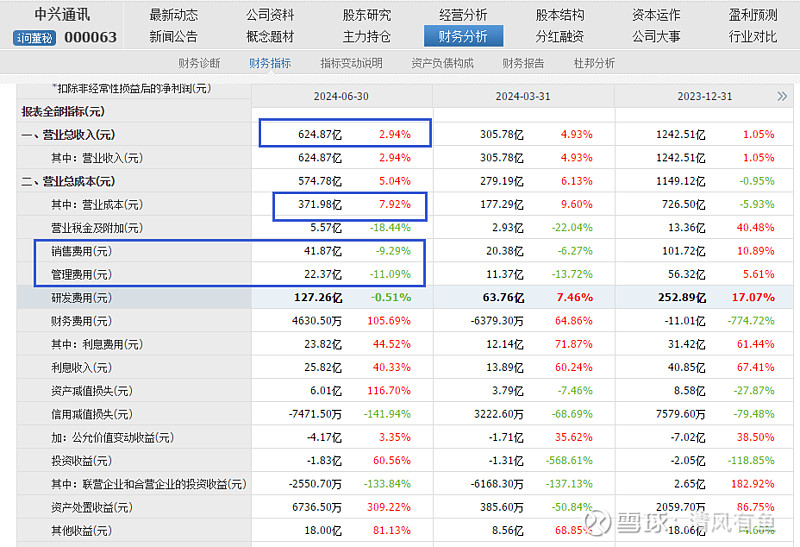Click the 2024-03-31 column header
This screenshot has width=800, height=547.
pos(523,96)
